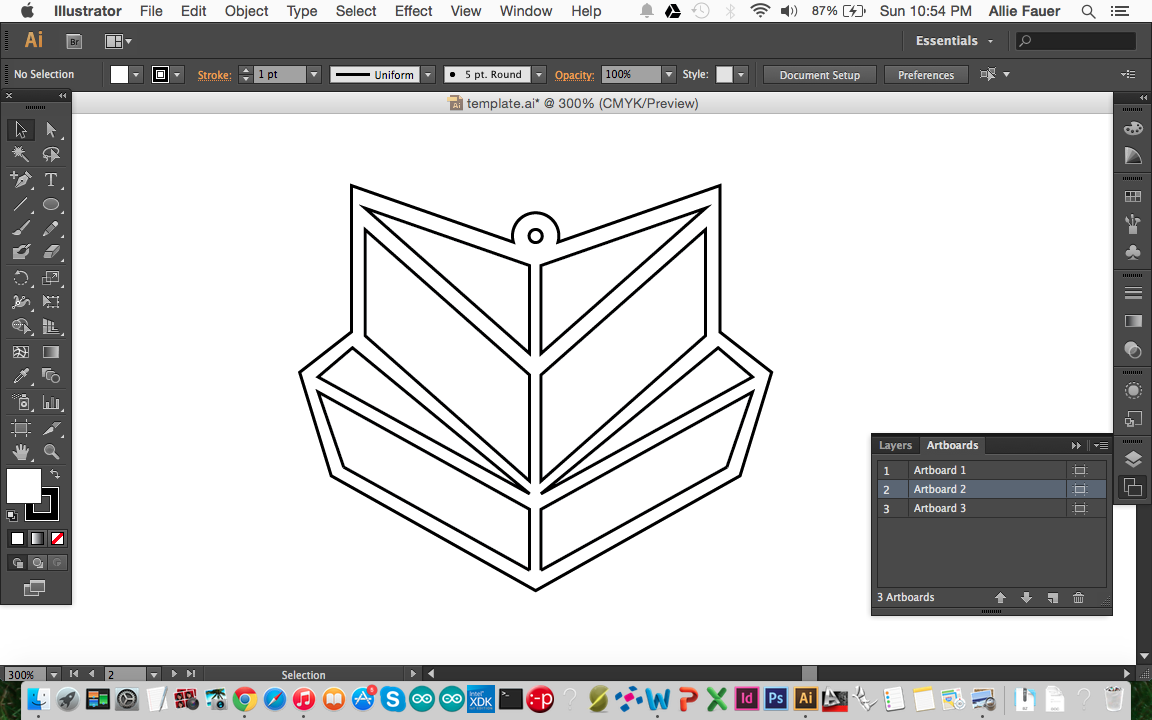Viewport: 1152px width, 720px height.
Task: Create a new artboard using the New Artboard icon
Action: pyautogui.click(x=1052, y=597)
